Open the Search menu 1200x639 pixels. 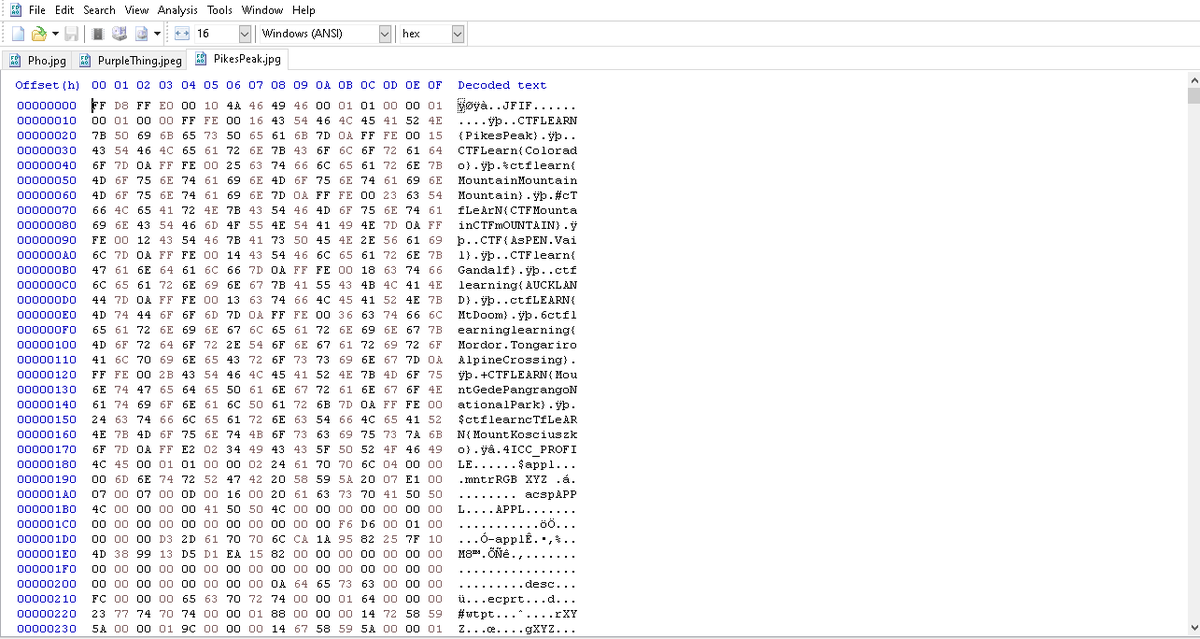pyautogui.click(x=100, y=10)
